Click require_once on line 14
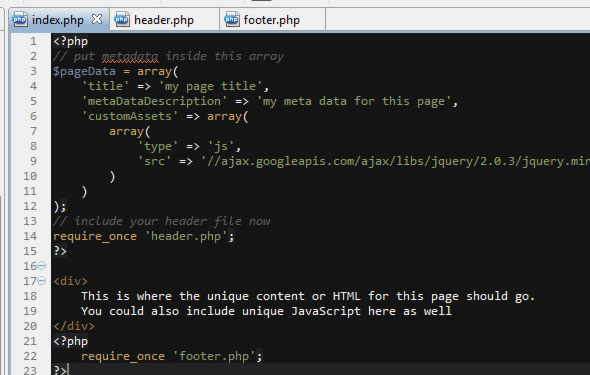This screenshot has height=375, width=590. point(95,237)
